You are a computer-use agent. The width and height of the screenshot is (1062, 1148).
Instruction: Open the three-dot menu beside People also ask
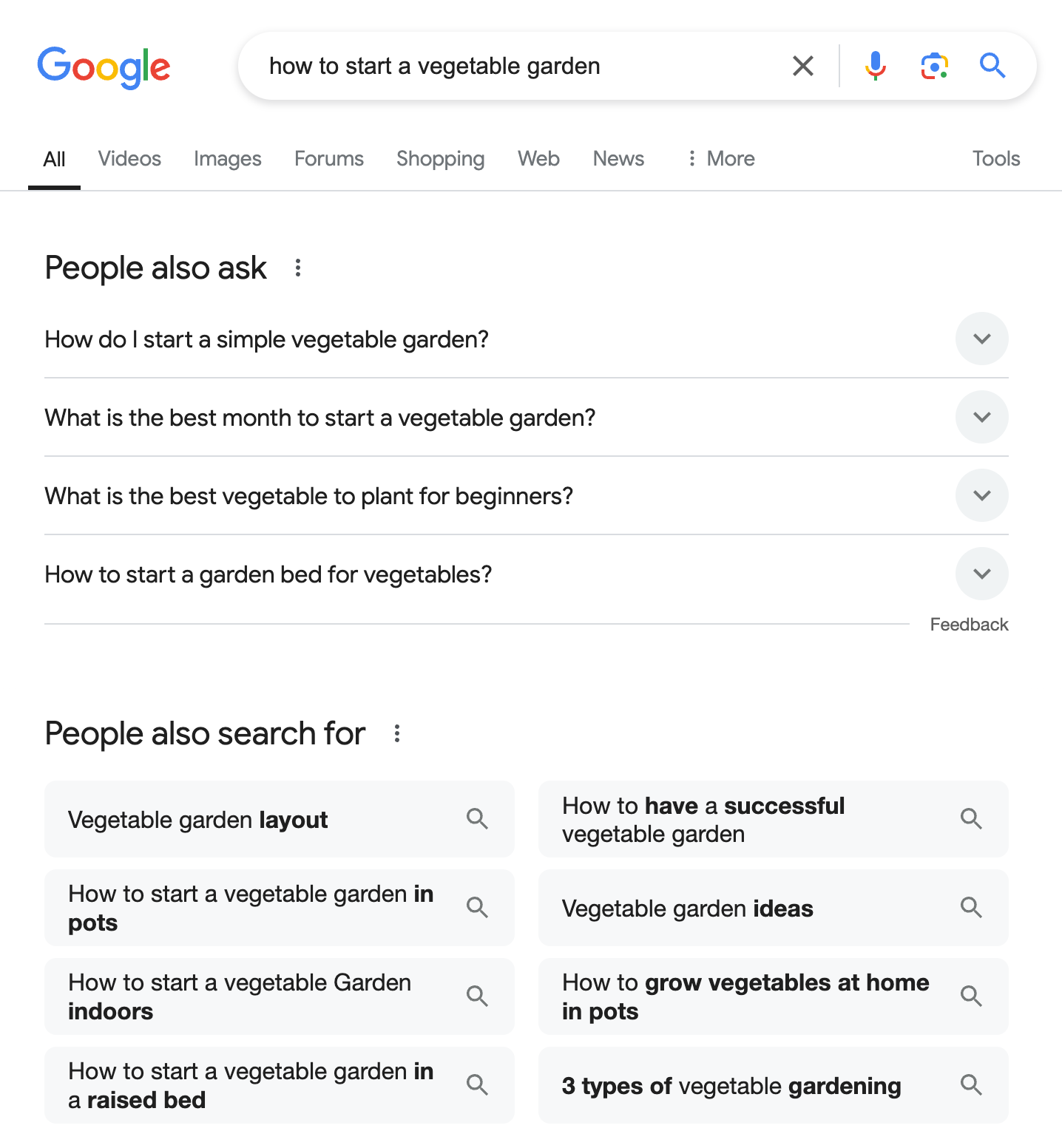pos(298,268)
